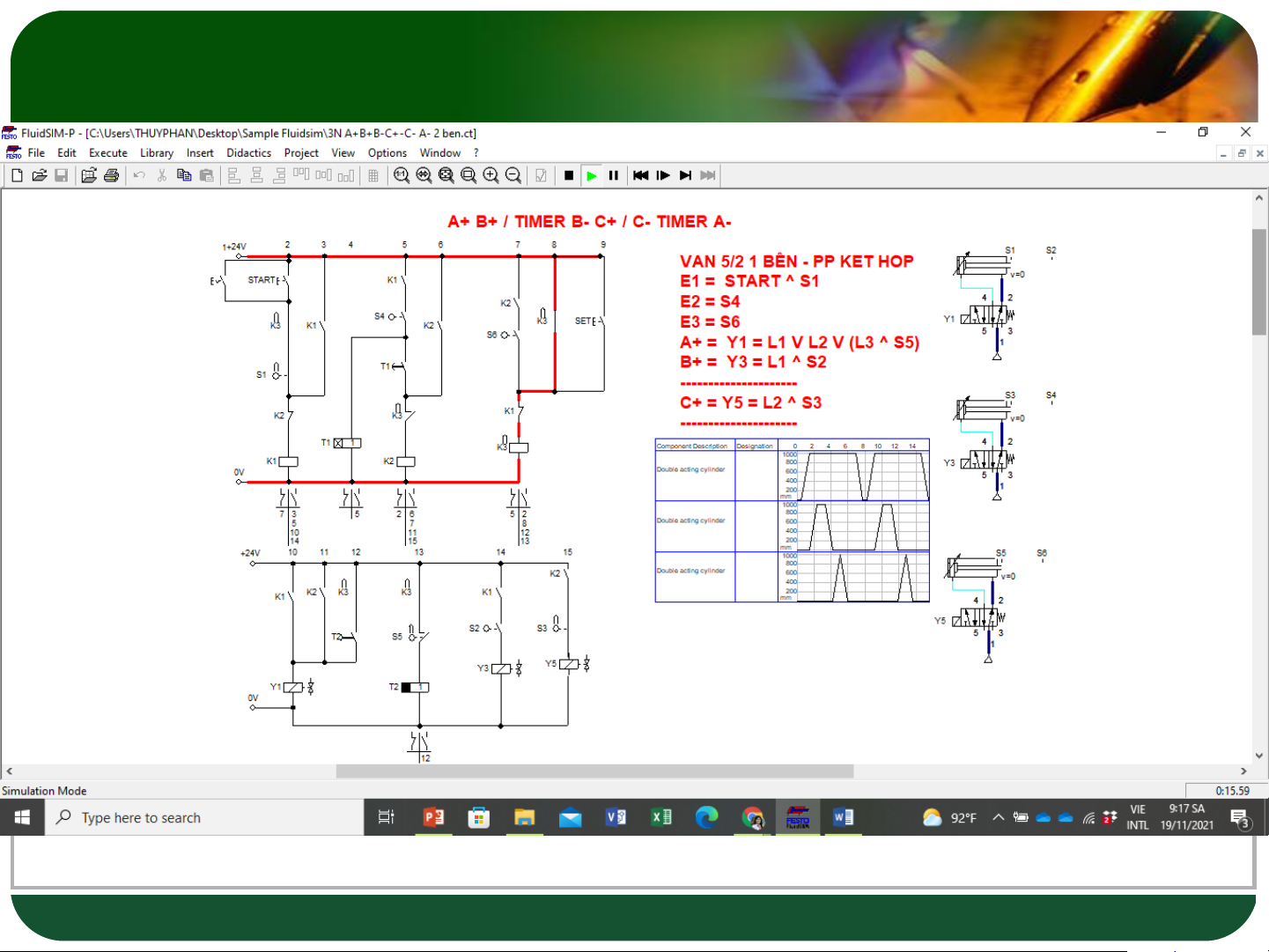Advance simulation using the single step icon
Image resolution: width=1269 pixels, height=952 pixels.
tap(663, 175)
